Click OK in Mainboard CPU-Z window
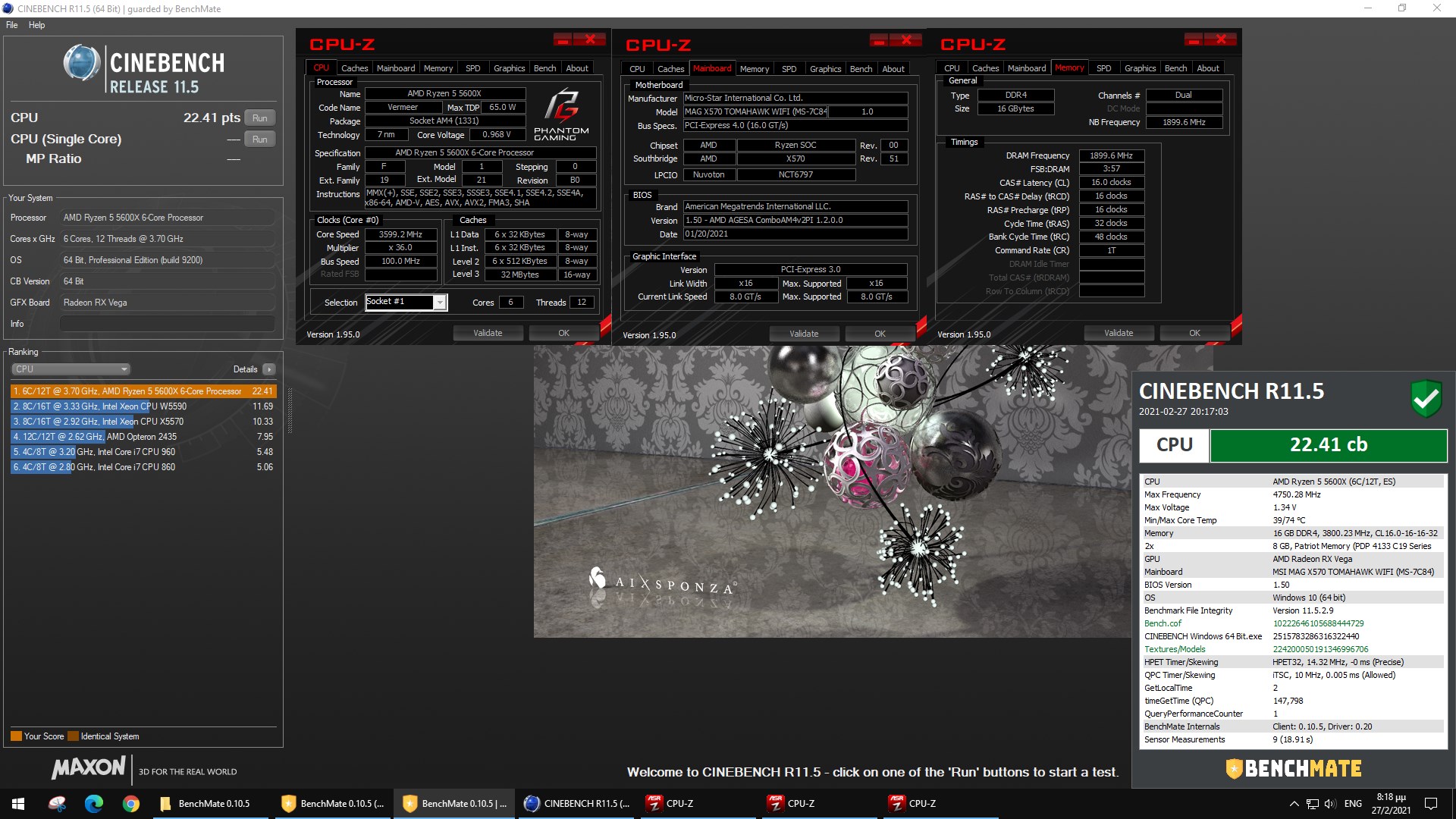 coord(880,334)
